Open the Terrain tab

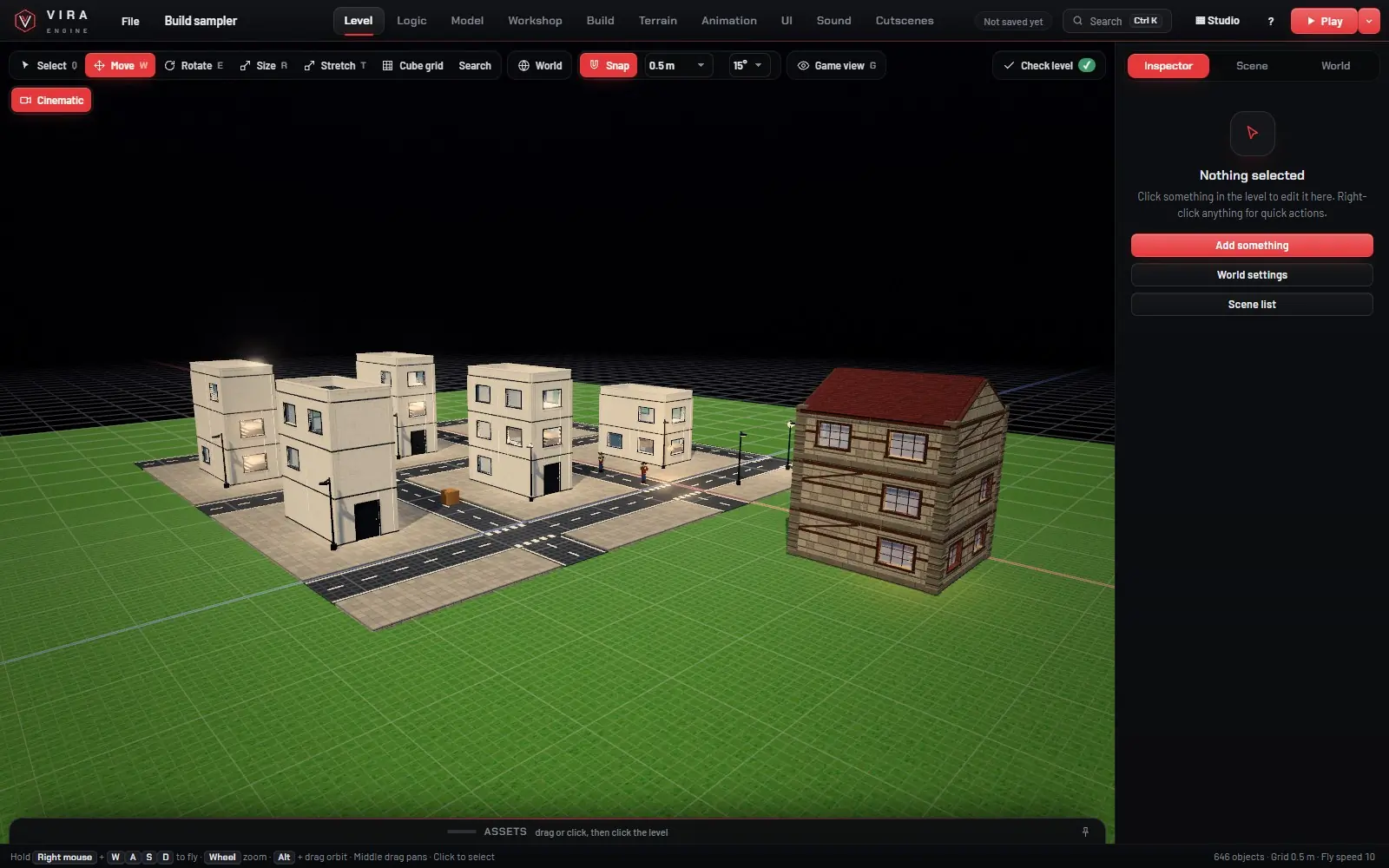(x=657, y=21)
